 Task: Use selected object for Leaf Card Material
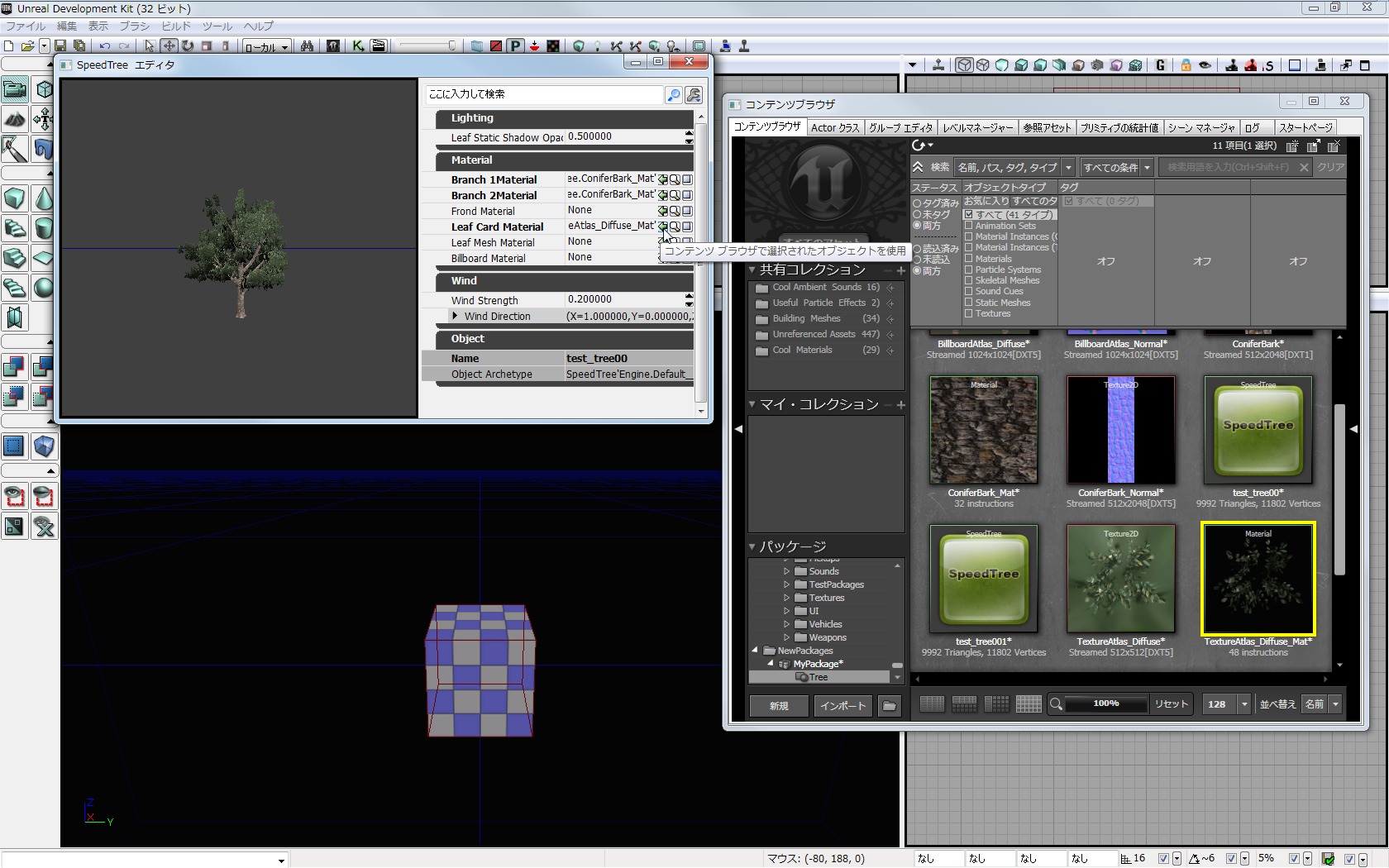click(662, 227)
